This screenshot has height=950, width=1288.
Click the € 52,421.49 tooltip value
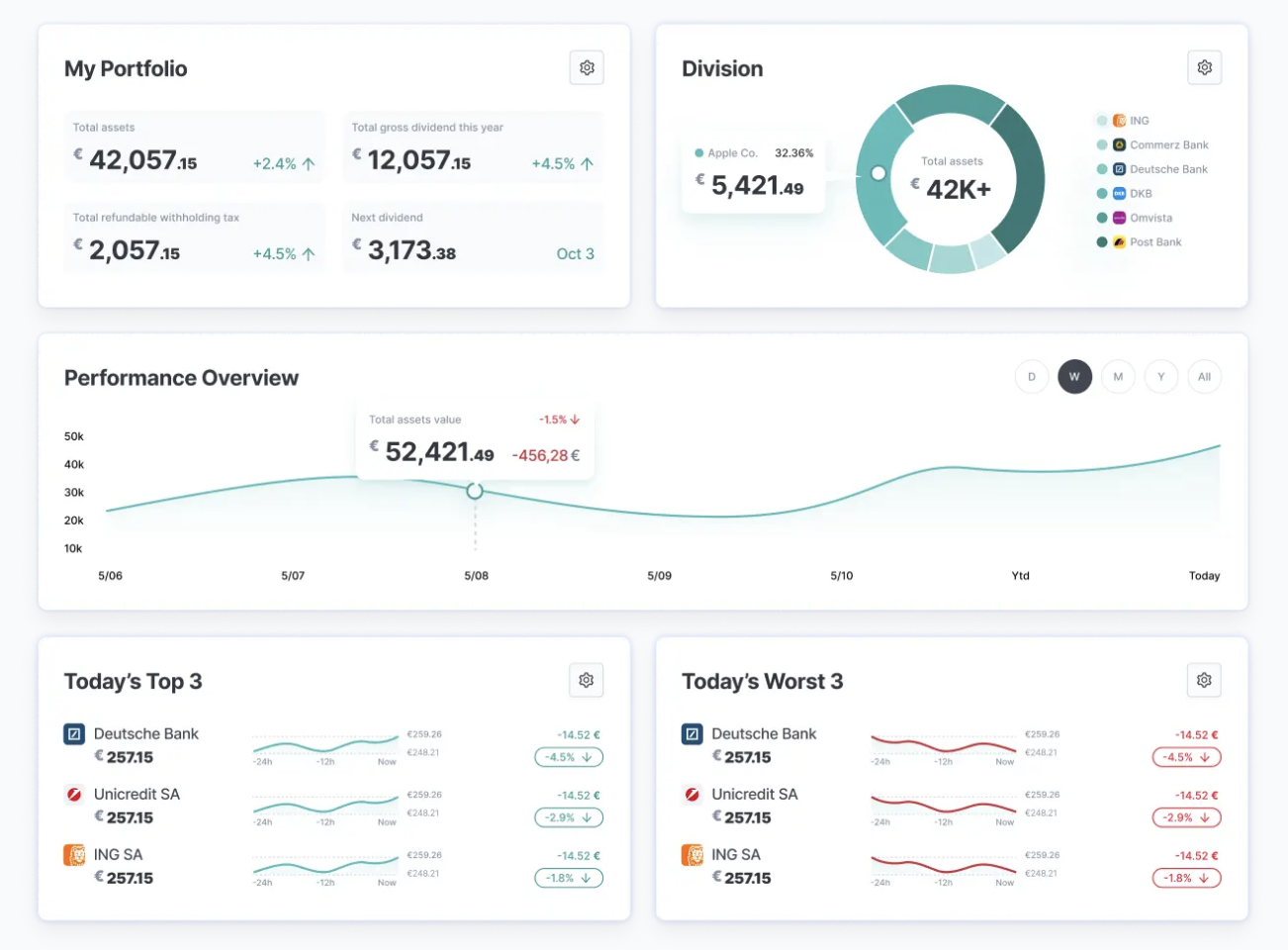(431, 451)
